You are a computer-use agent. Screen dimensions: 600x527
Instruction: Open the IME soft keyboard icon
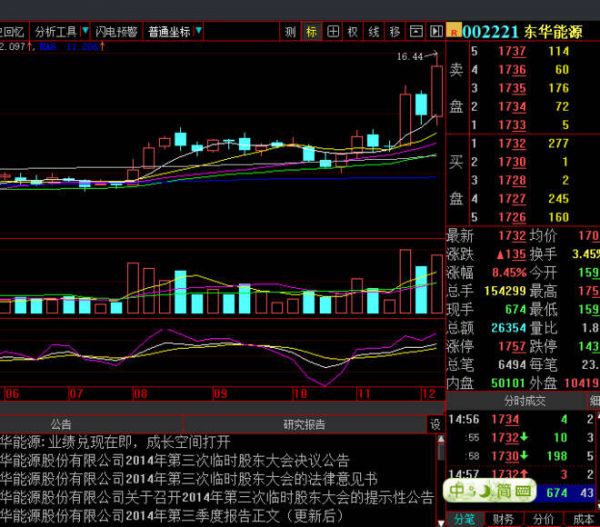pos(523,491)
